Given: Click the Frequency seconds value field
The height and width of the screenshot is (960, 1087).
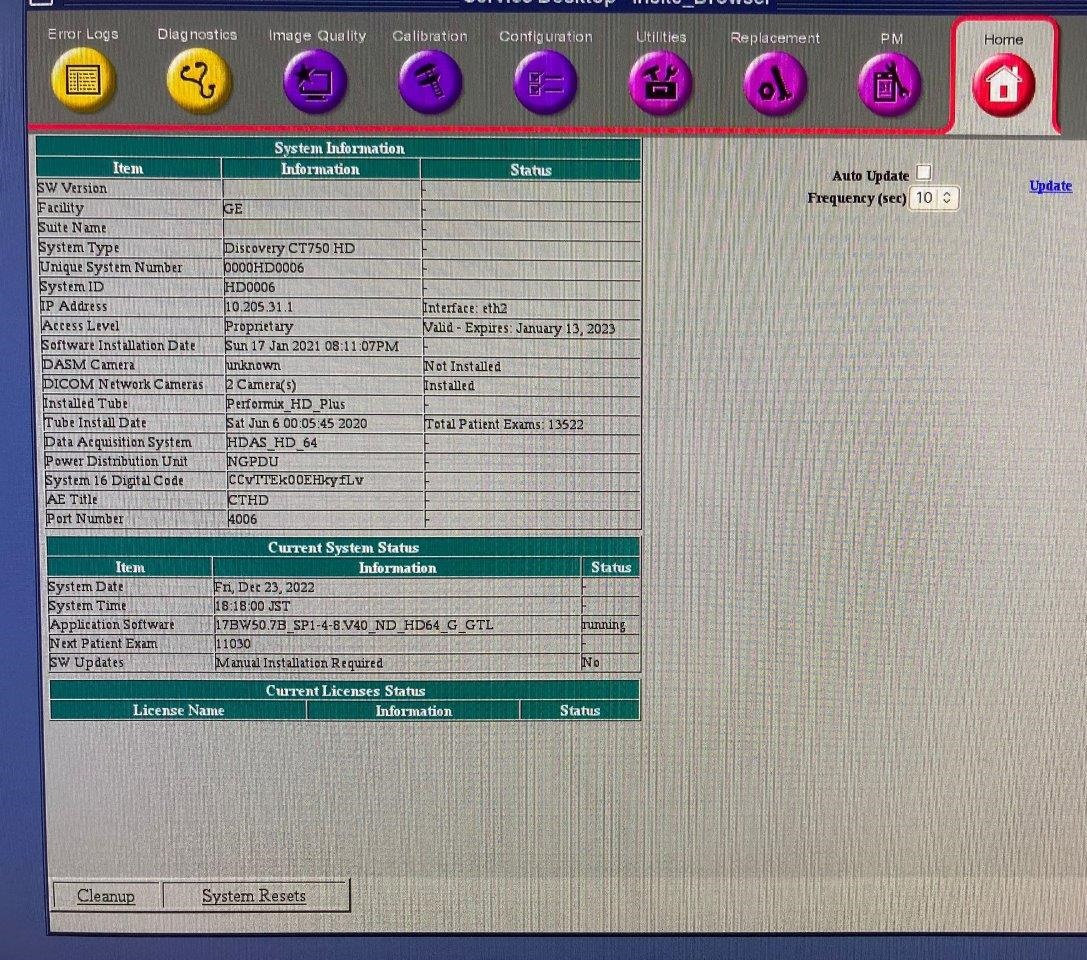Looking at the screenshot, I should click(x=925, y=198).
